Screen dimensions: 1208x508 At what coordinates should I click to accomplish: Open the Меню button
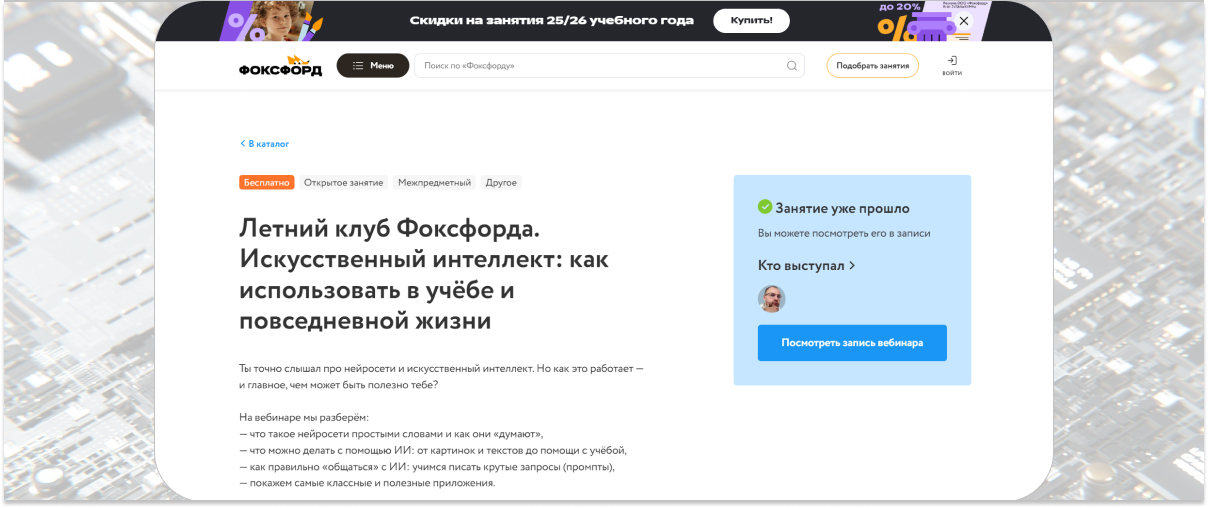pyautogui.click(x=373, y=66)
